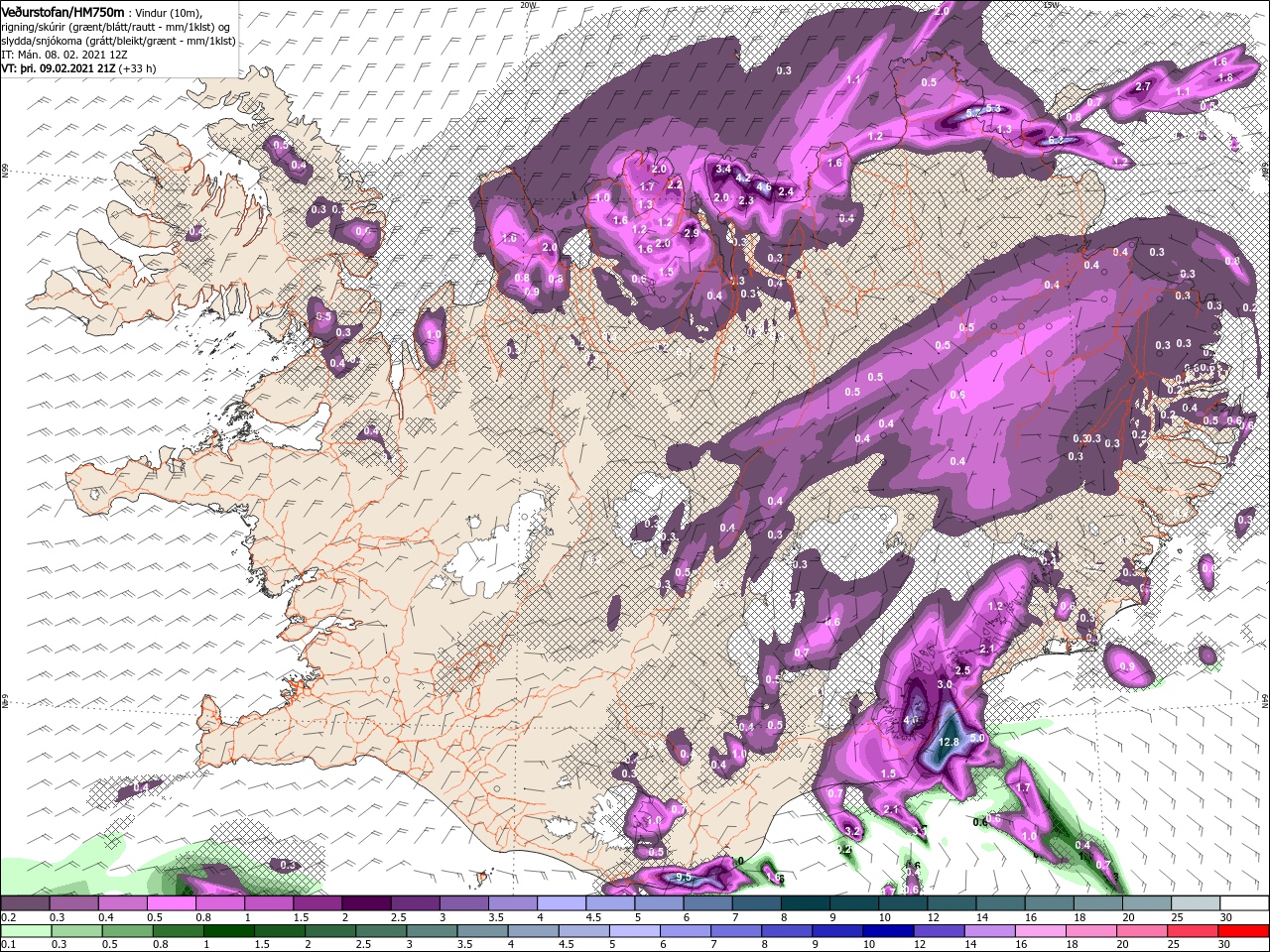
Task: Click the '2.9' precipitation value label
Action: click(x=693, y=233)
